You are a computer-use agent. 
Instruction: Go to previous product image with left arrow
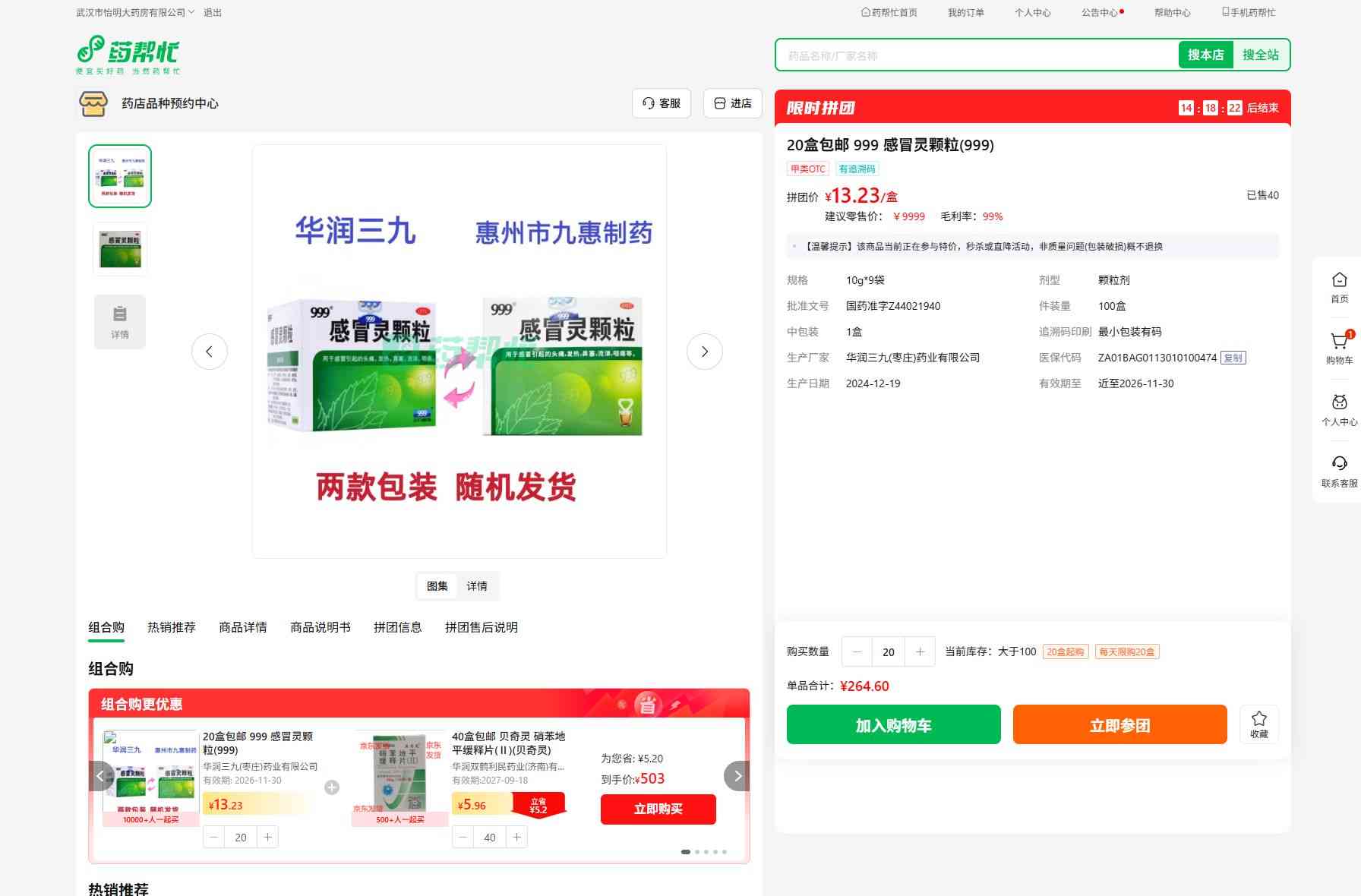pyautogui.click(x=210, y=352)
